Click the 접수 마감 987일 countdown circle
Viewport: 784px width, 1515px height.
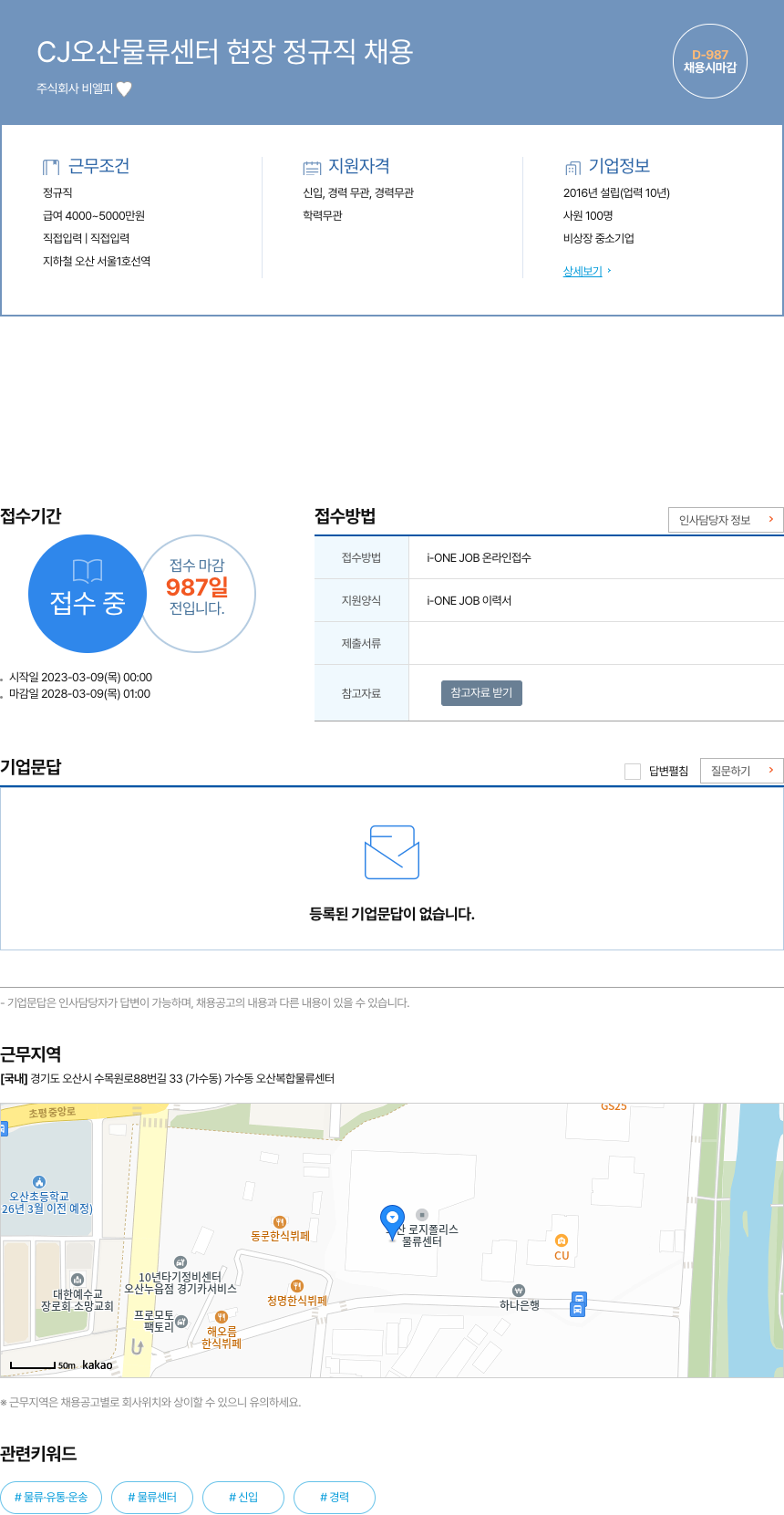point(198,594)
